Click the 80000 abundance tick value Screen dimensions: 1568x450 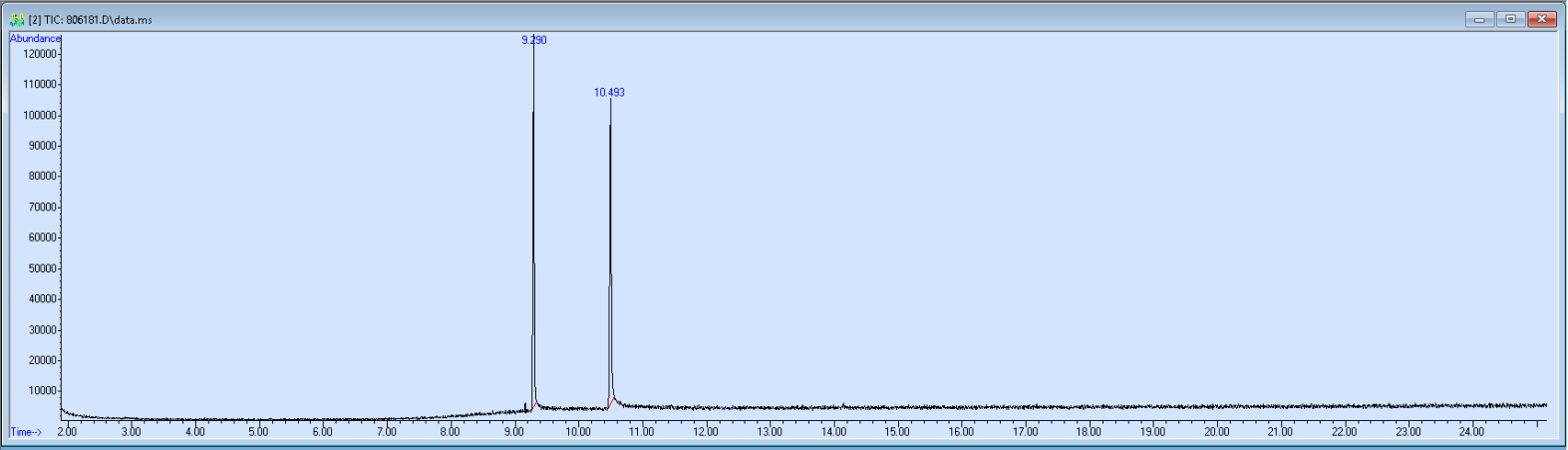pos(42,176)
